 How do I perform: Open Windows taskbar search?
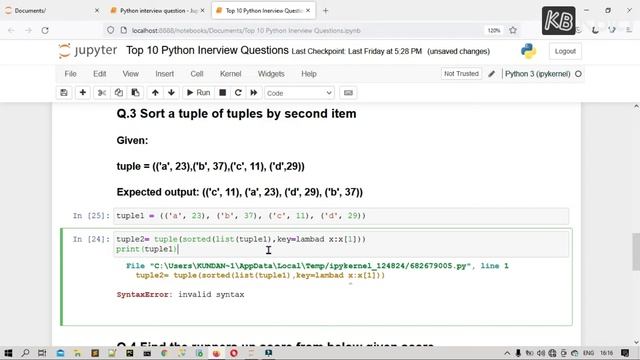(x=25, y=353)
